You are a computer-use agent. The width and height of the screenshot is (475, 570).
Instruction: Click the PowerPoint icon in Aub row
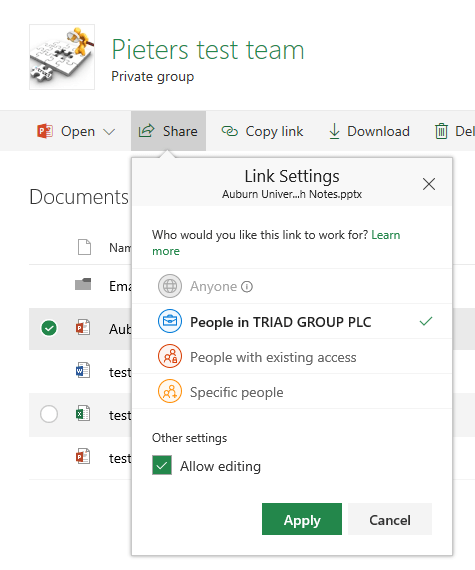[83, 328]
